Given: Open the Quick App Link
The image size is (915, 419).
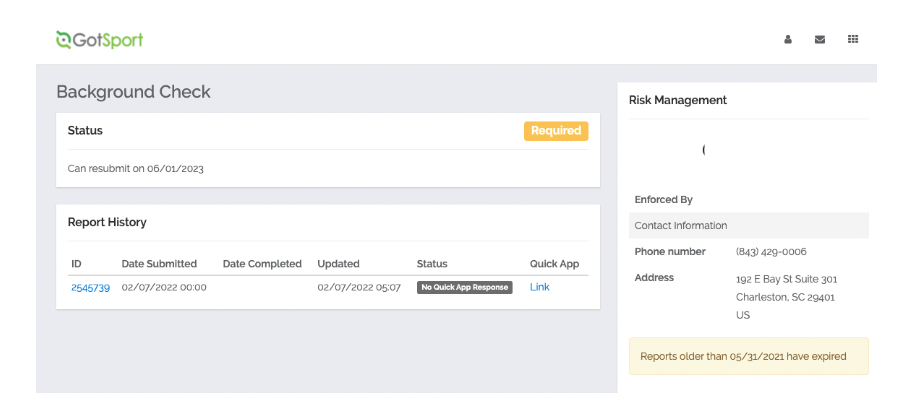Looking at the screenshot, I should [539, 287].
